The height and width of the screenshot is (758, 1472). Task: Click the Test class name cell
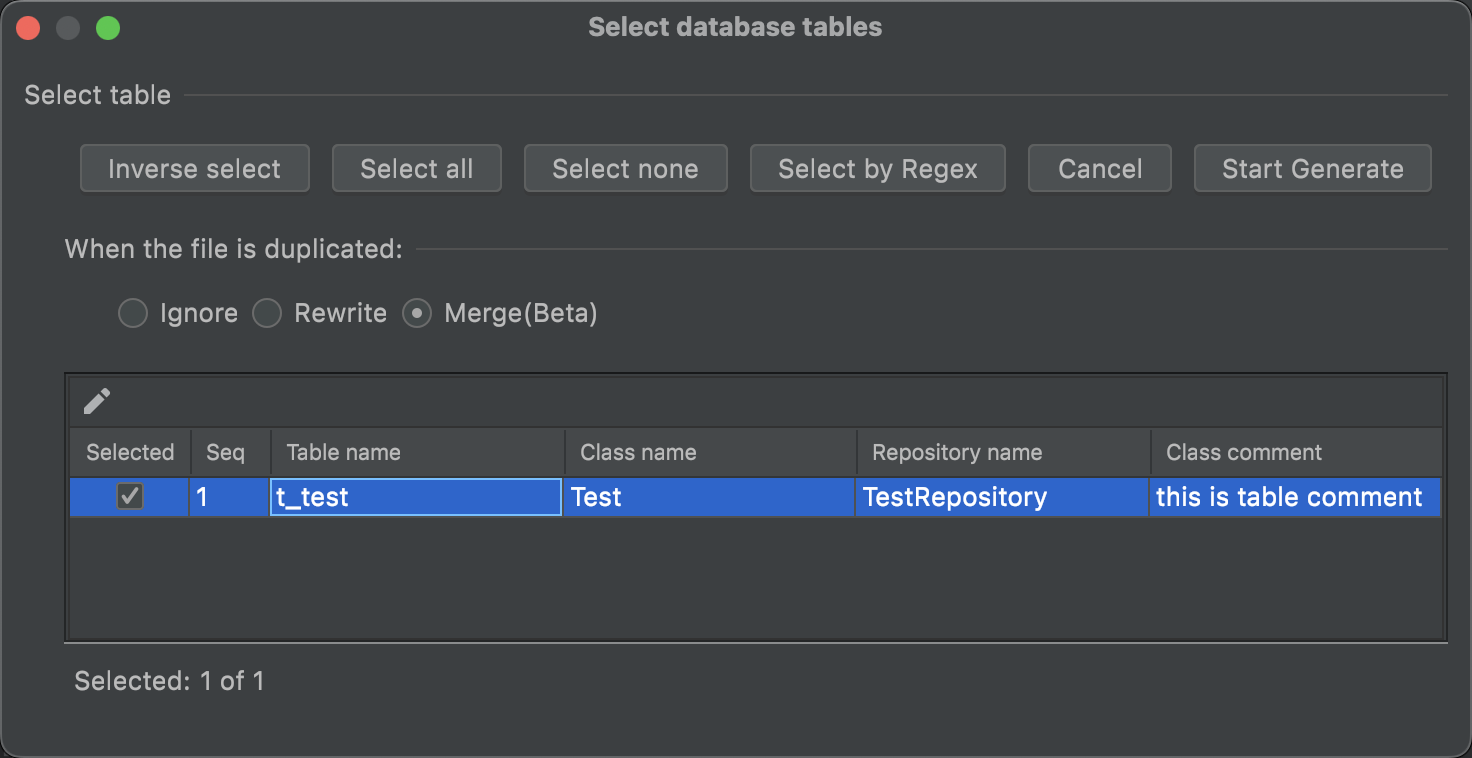tap(709, 497)
